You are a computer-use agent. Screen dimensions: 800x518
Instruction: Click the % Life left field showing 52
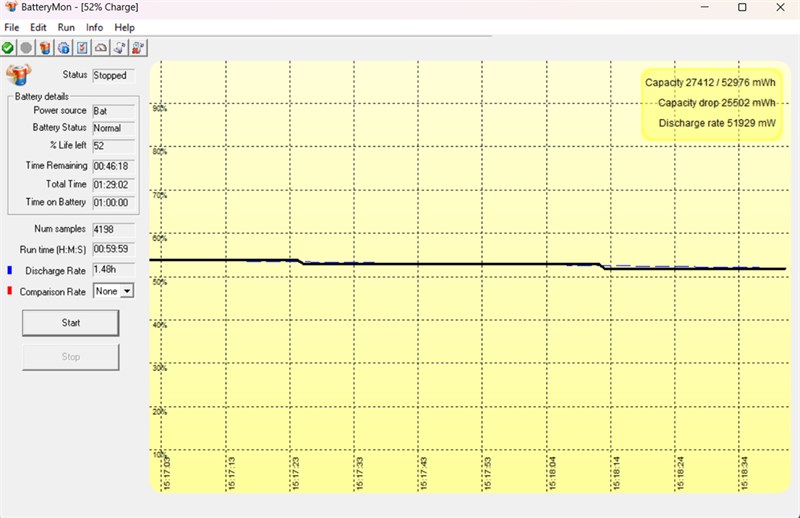[x=113, y=146]
